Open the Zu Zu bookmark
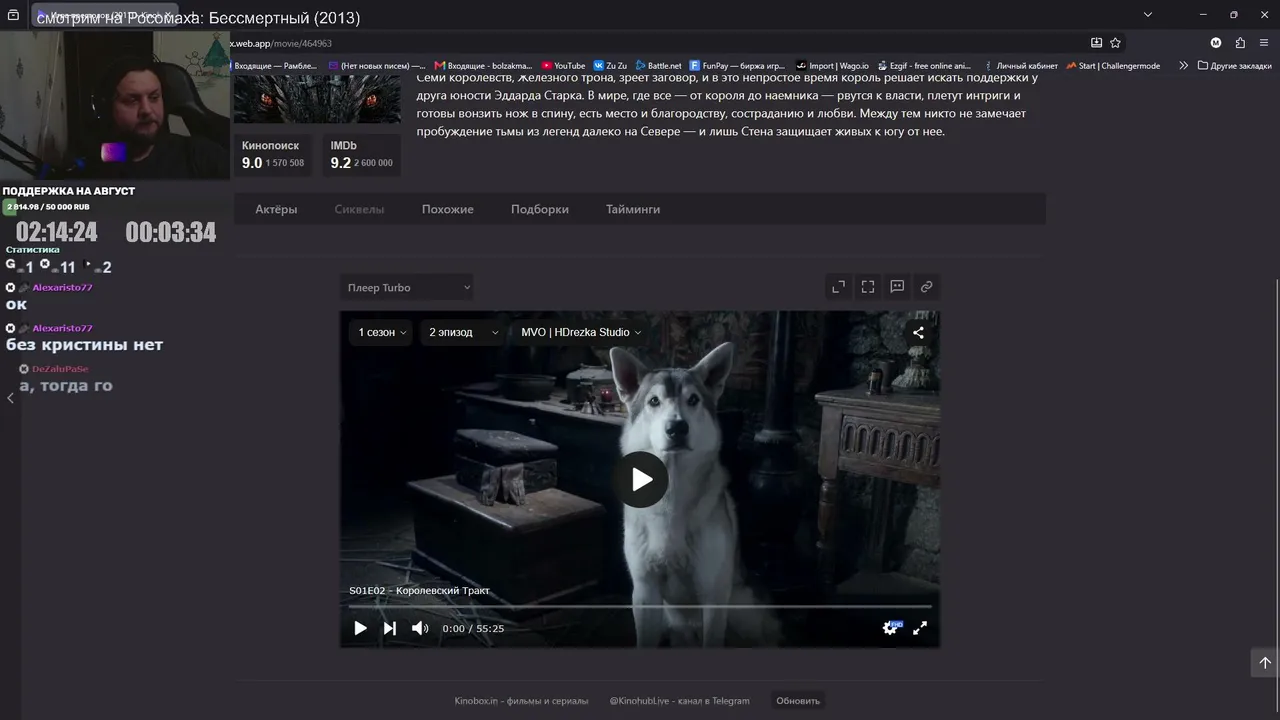Viewport: 1280px width, 720px height. click(610, 66)
